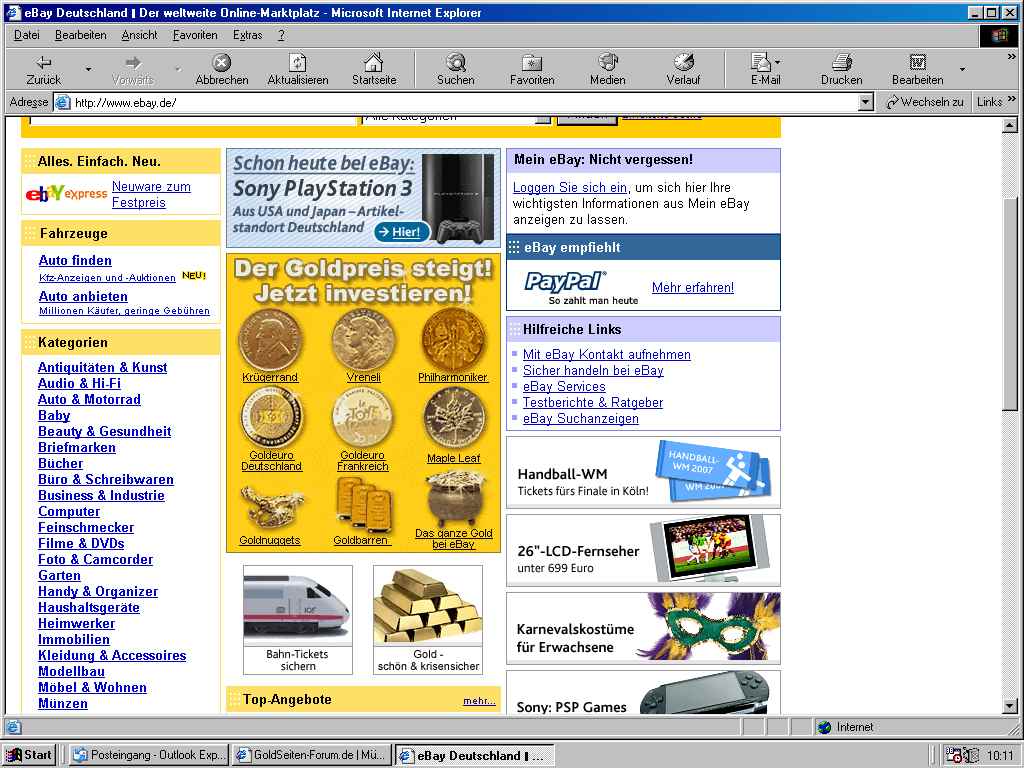Open the Antiquitäten & Kunst category link

tap(102, 367)
